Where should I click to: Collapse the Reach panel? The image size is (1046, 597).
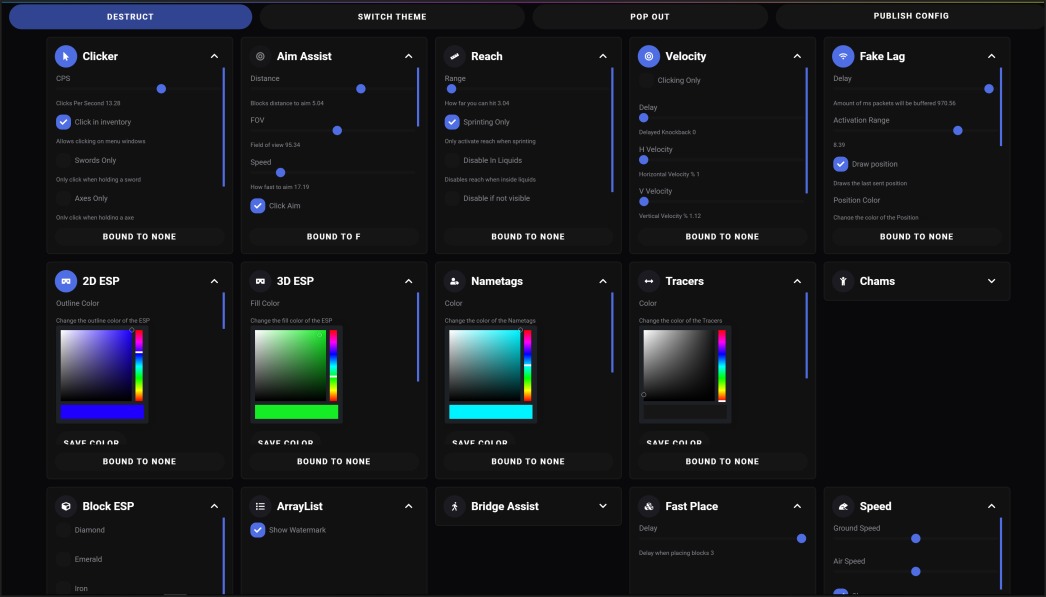click(602, 57)
